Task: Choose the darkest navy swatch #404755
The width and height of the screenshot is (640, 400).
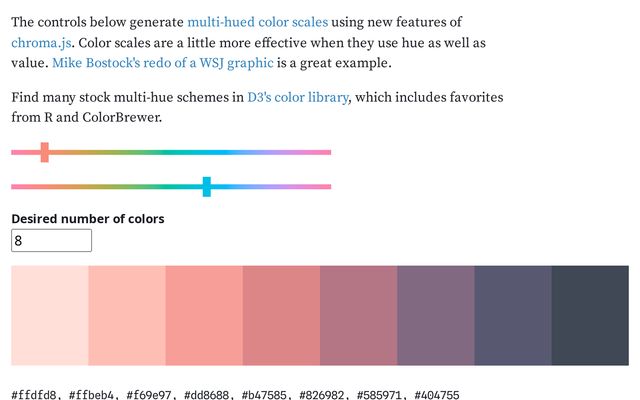Action: tap(590, 316)
